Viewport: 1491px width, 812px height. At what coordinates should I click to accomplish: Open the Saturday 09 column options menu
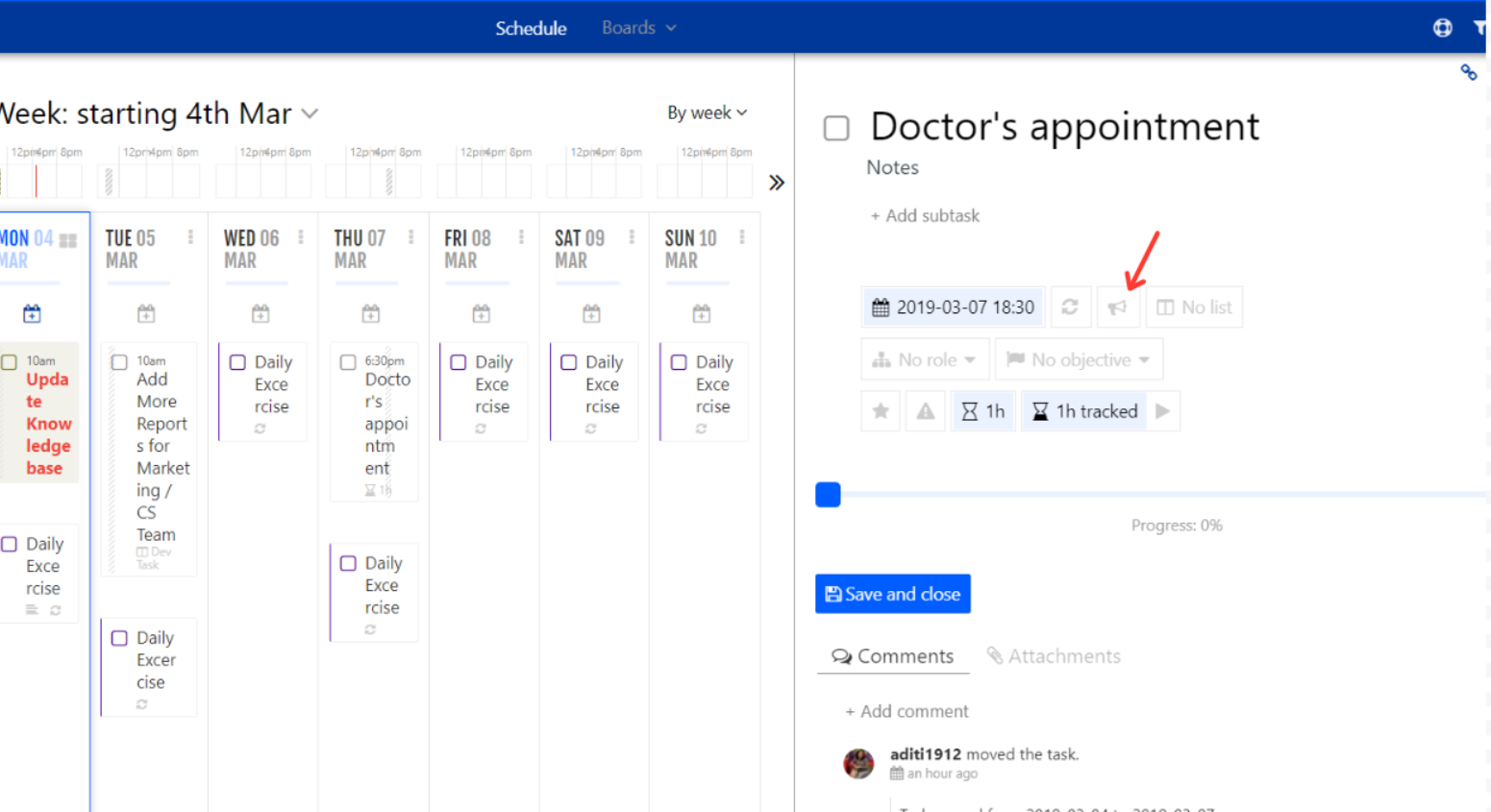[x=632, y=237]
